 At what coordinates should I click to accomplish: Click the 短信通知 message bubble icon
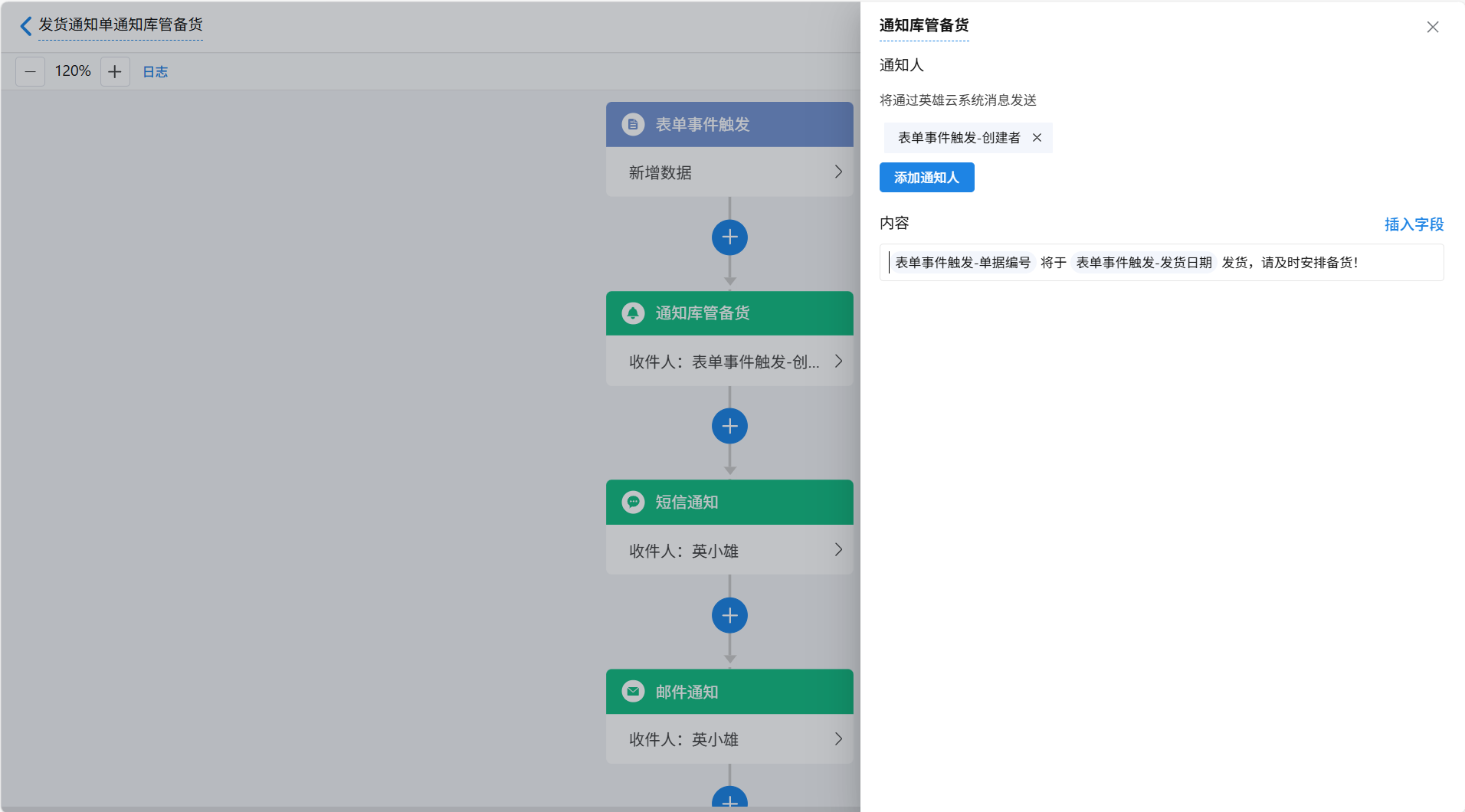tap(633, 503)
